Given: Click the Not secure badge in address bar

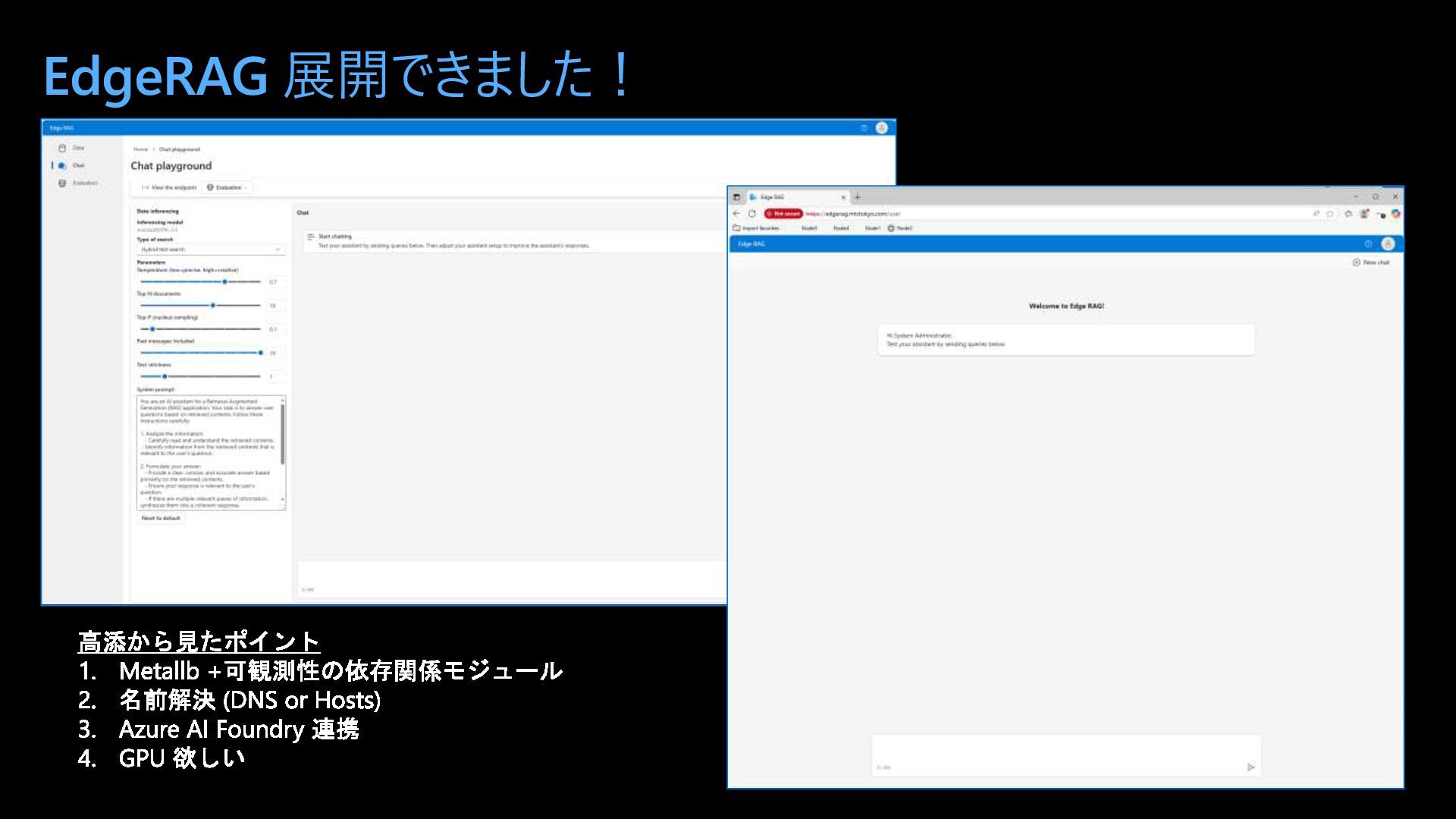Looking at the screenshot, I should point(783,214).
